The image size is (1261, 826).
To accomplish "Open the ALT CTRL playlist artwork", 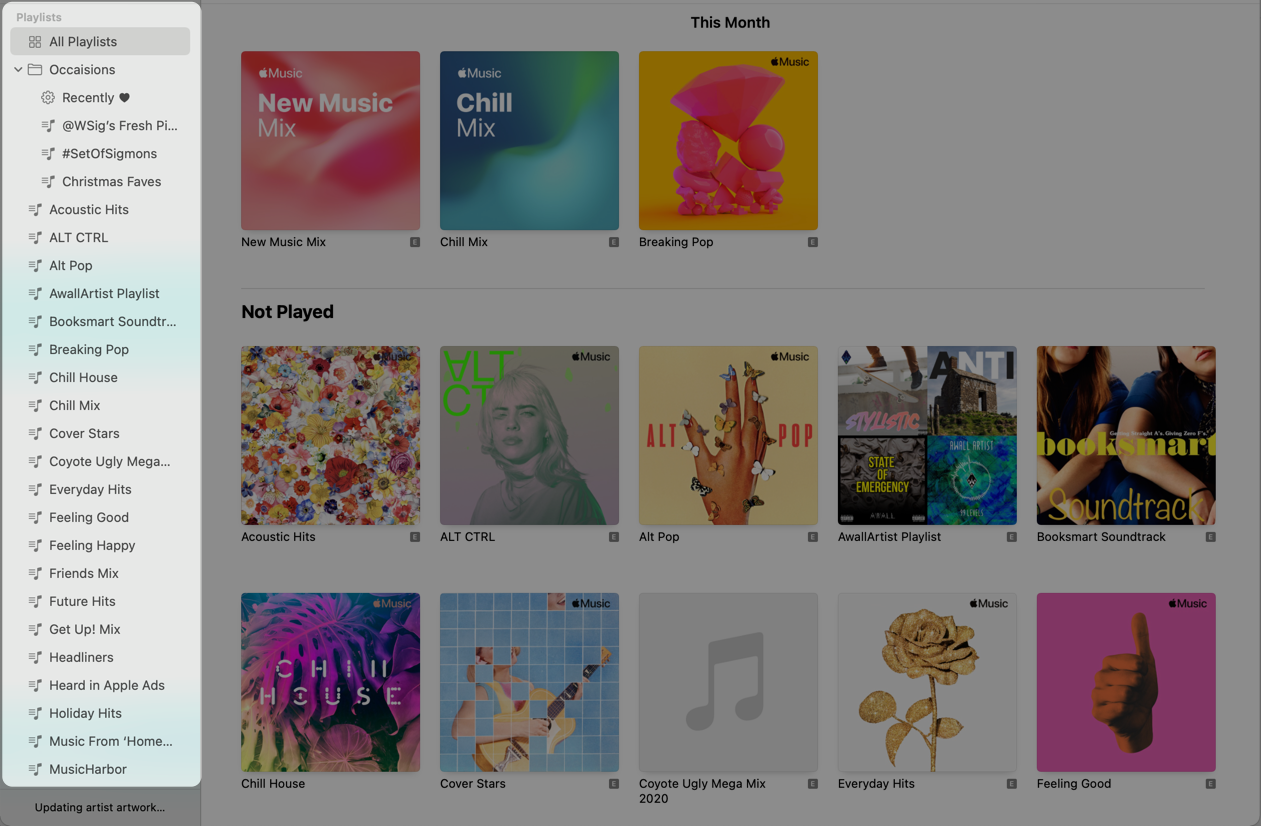I will (529, 435).
